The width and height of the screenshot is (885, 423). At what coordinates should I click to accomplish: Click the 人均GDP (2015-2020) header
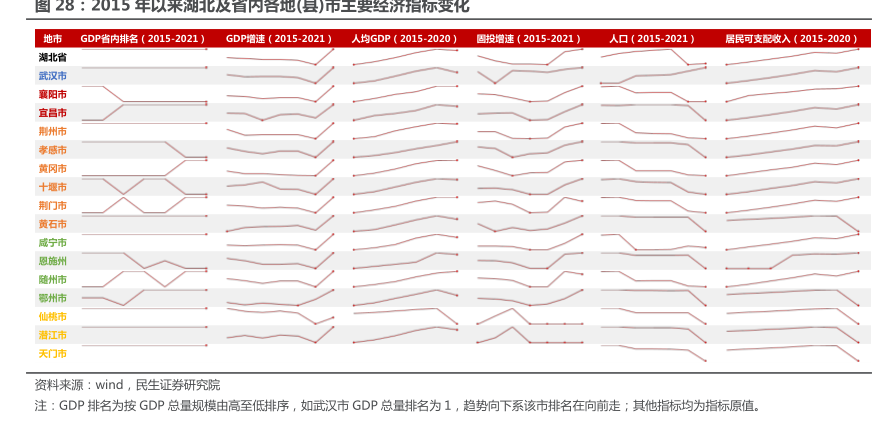(404, 38)
